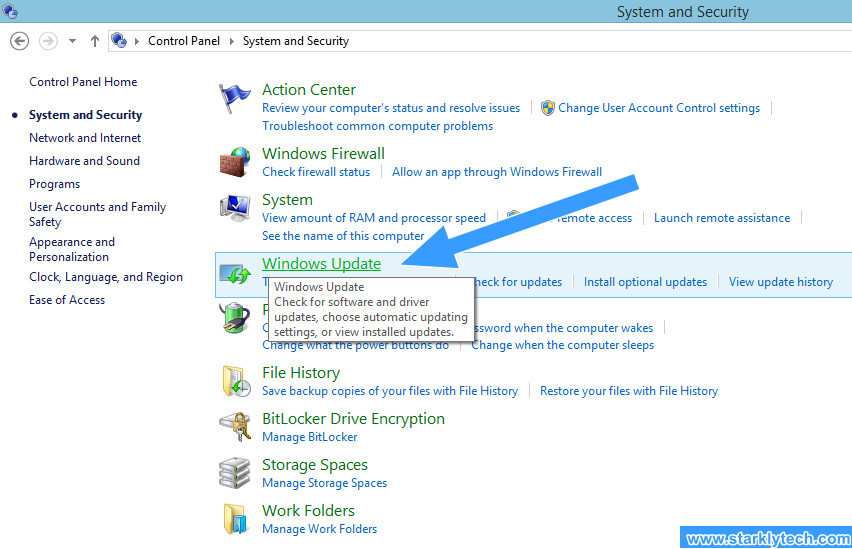Click Install optional updates
Image resolution: width=852 pixels, height=549 pixels.
[645, 282]
